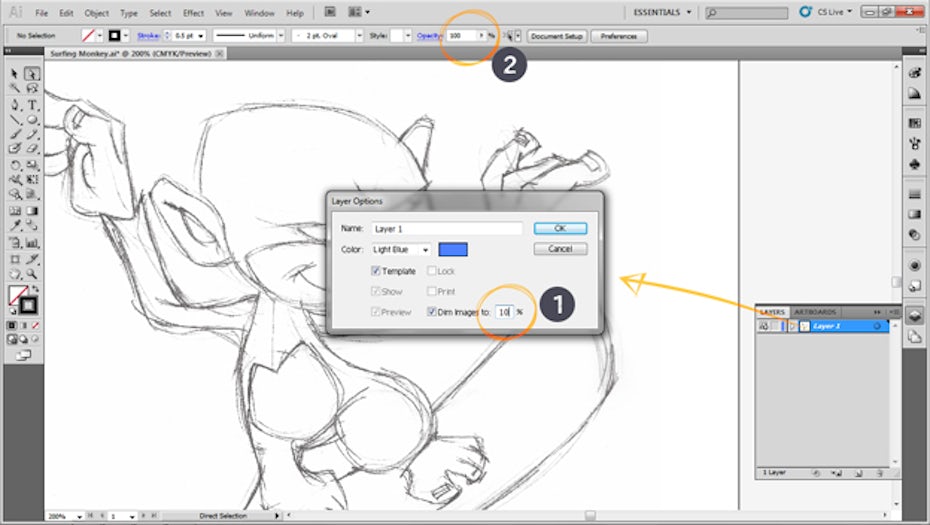The image size is (930, 525).
Task: Click the Document Setup button
Action: 557,35
